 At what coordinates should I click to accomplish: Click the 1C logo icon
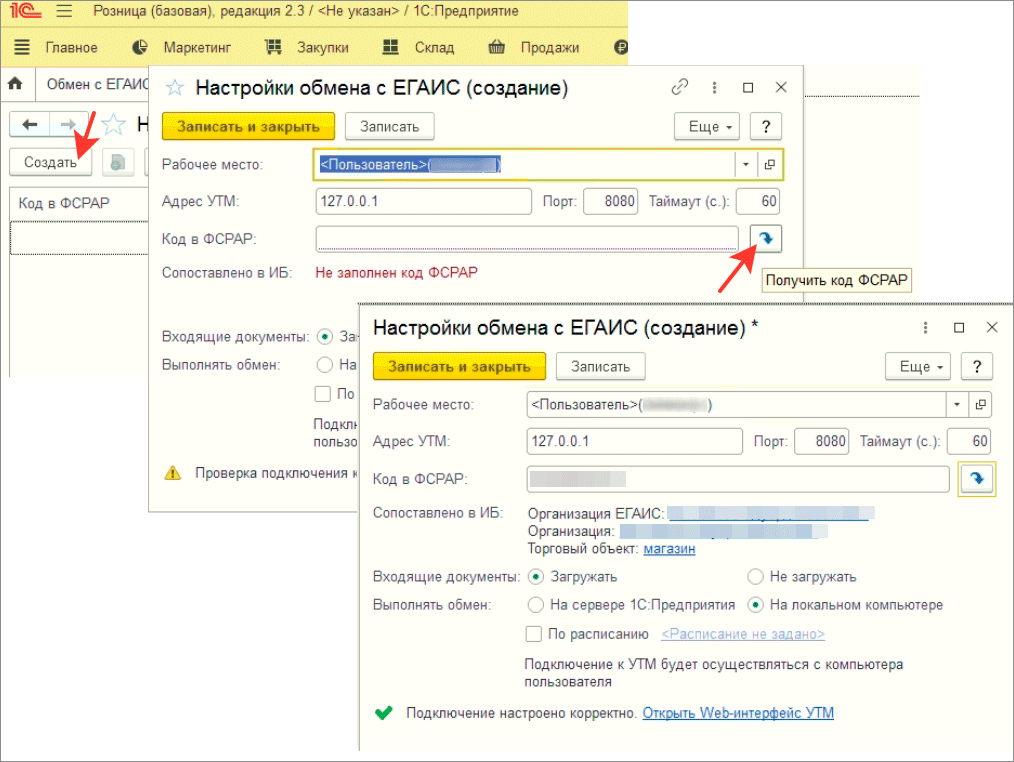click(26, 11)
